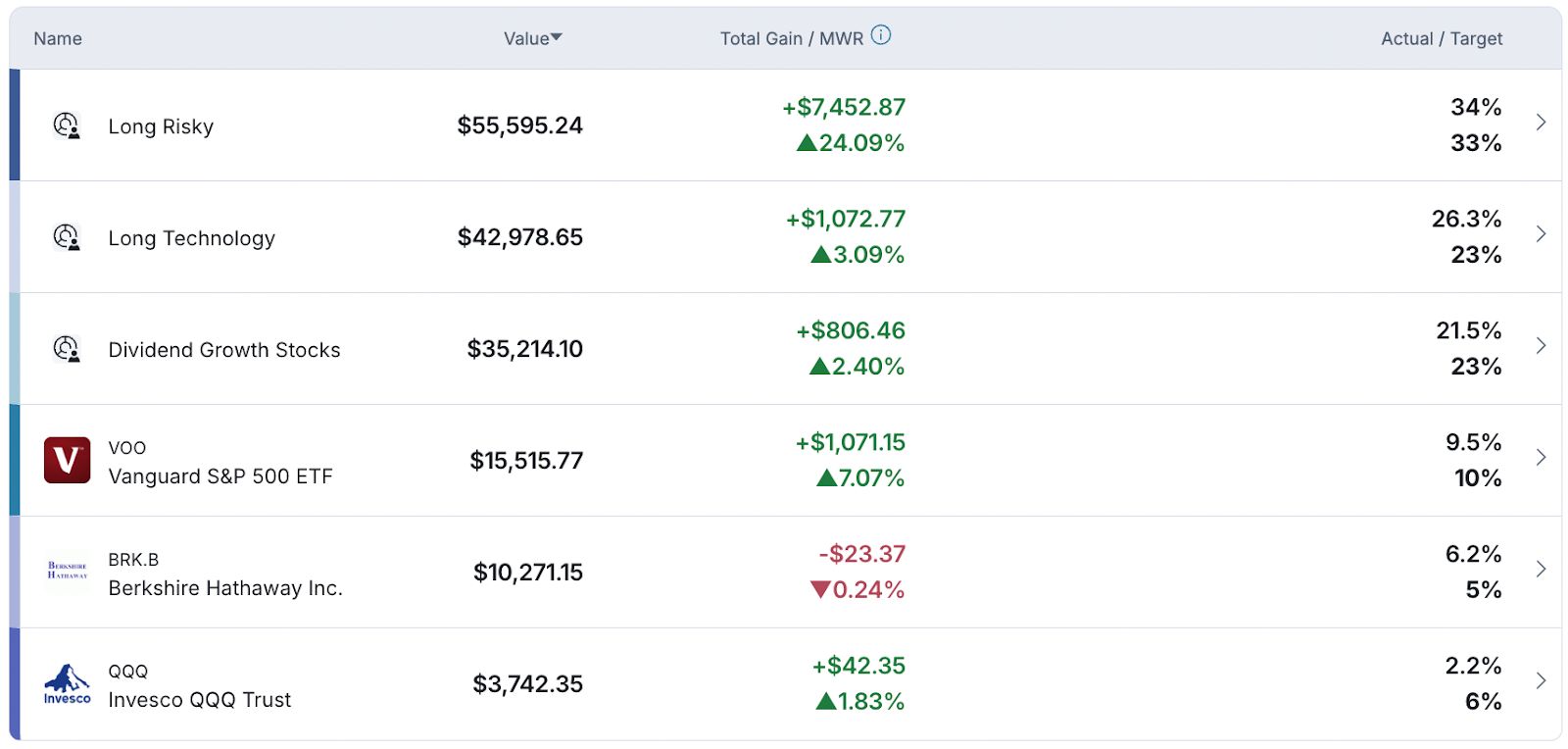Screen dimensions: 1568x749
Task: Click the Dividend Growth Stocks portfolio icon
Action: (67, 349)
